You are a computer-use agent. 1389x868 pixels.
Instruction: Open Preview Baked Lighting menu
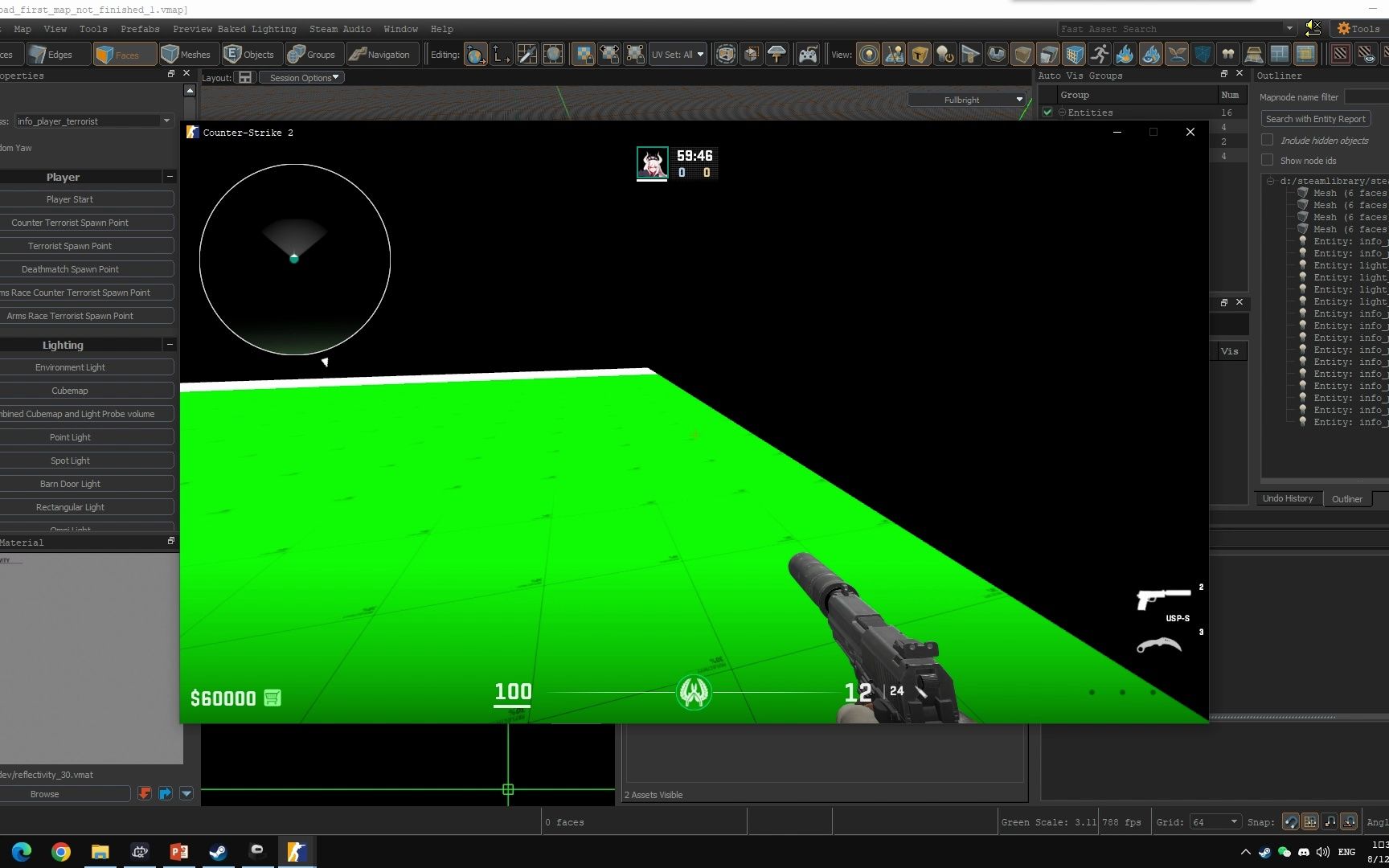[235, 29]
